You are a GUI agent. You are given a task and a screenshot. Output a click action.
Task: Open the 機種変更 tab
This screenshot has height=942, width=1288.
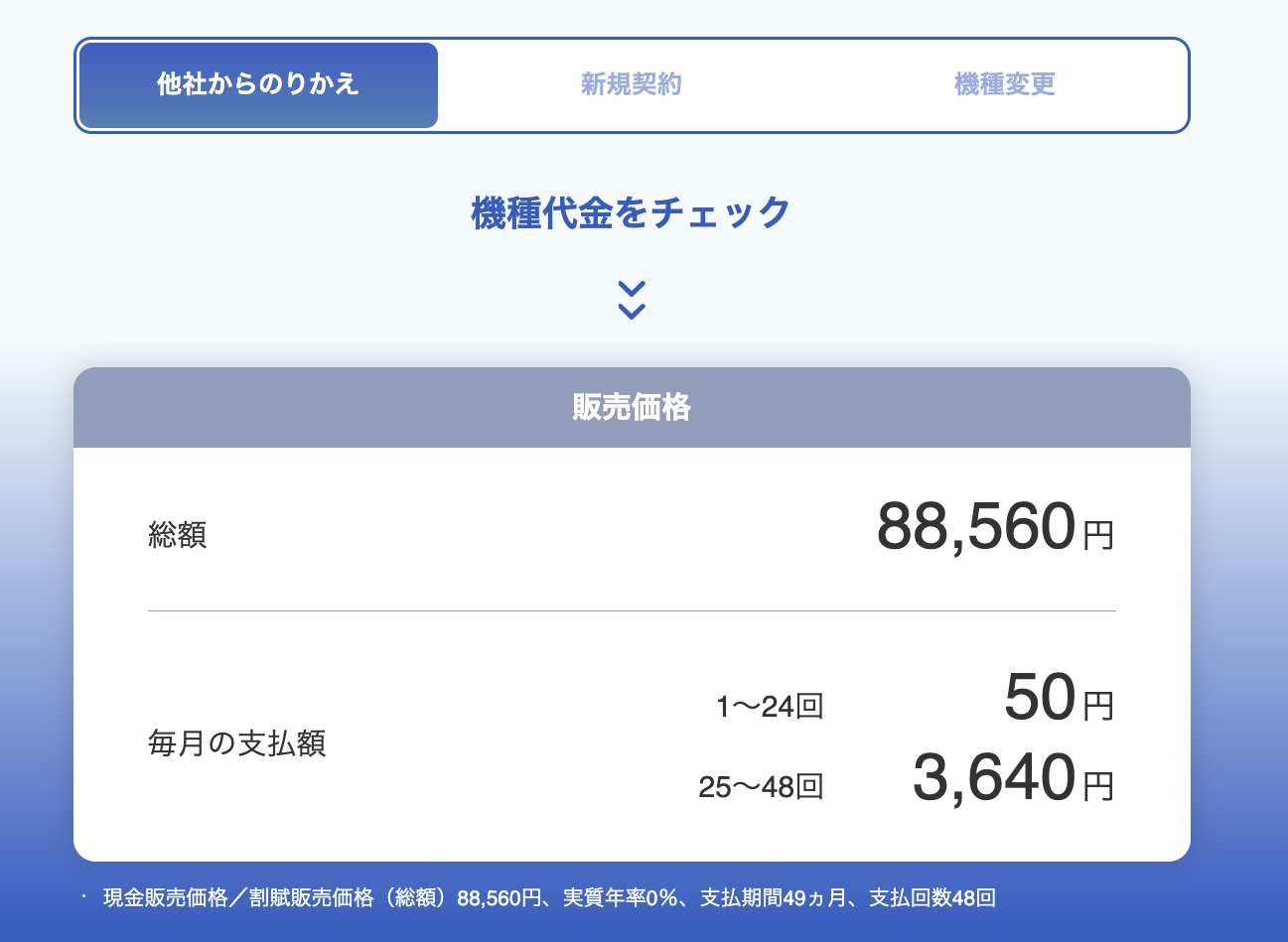coord(1004,84)
